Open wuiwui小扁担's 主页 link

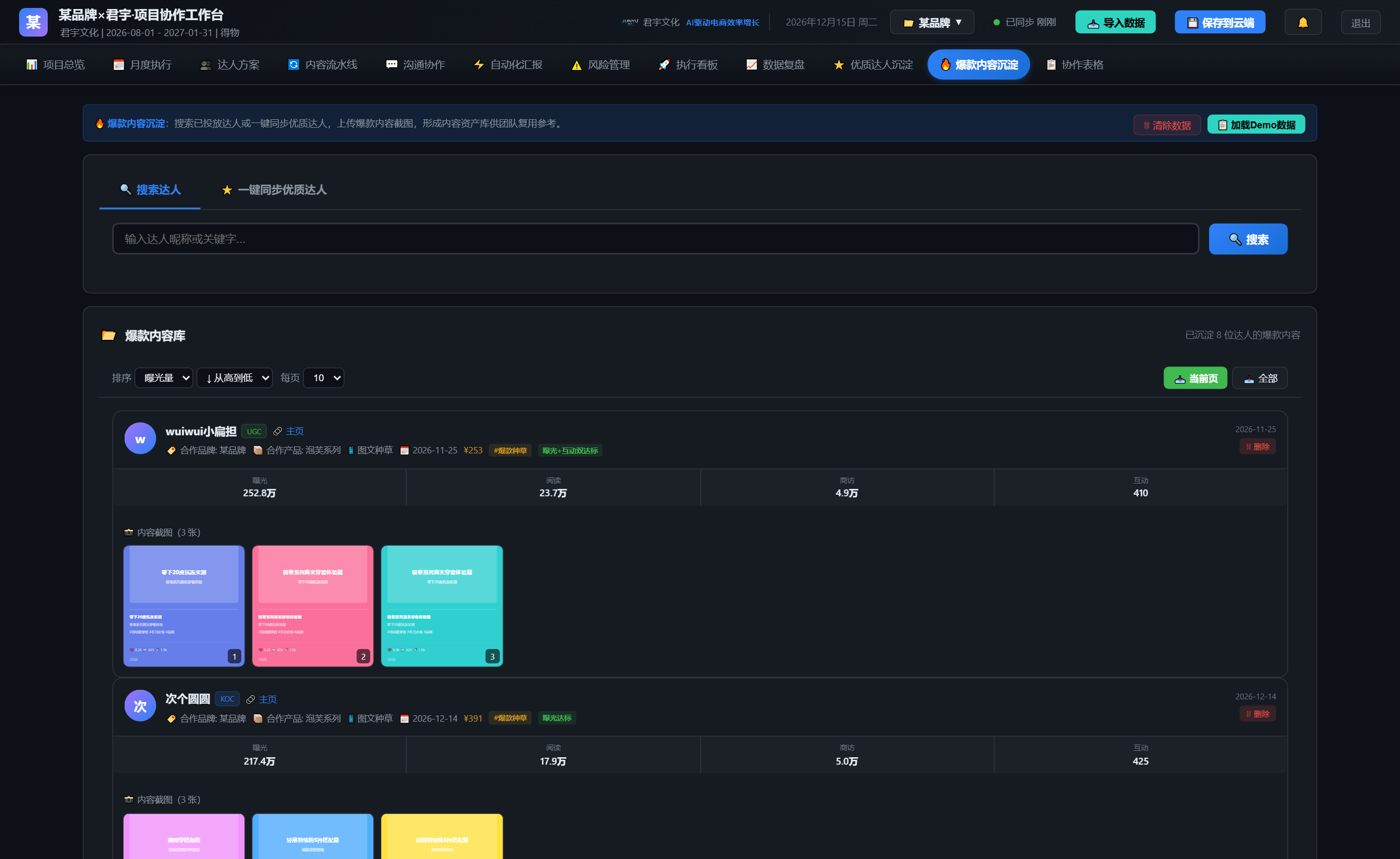click(x=295, y=431)
